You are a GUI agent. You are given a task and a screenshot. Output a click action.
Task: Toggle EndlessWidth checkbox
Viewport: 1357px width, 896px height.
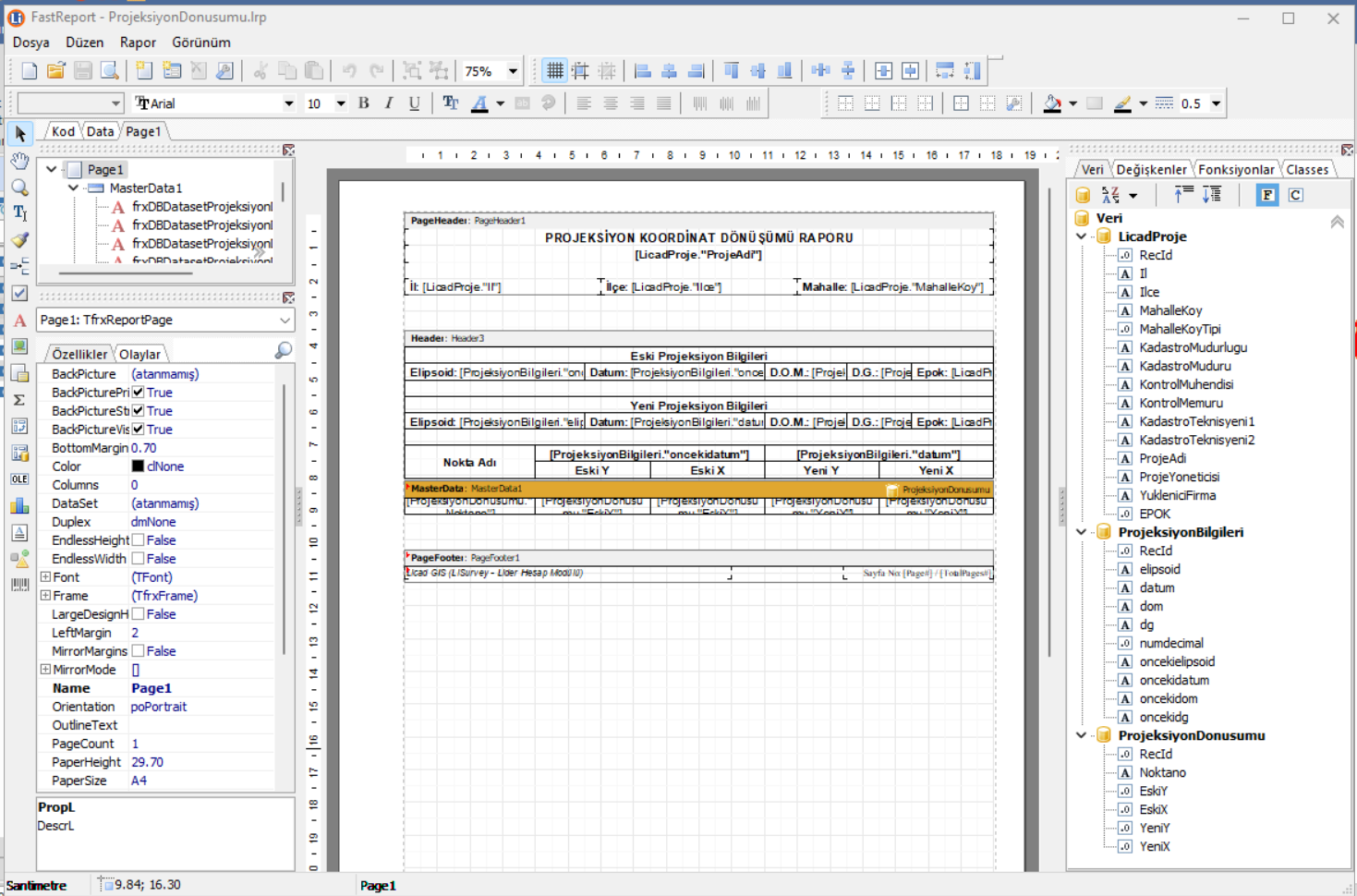(138, 559)
